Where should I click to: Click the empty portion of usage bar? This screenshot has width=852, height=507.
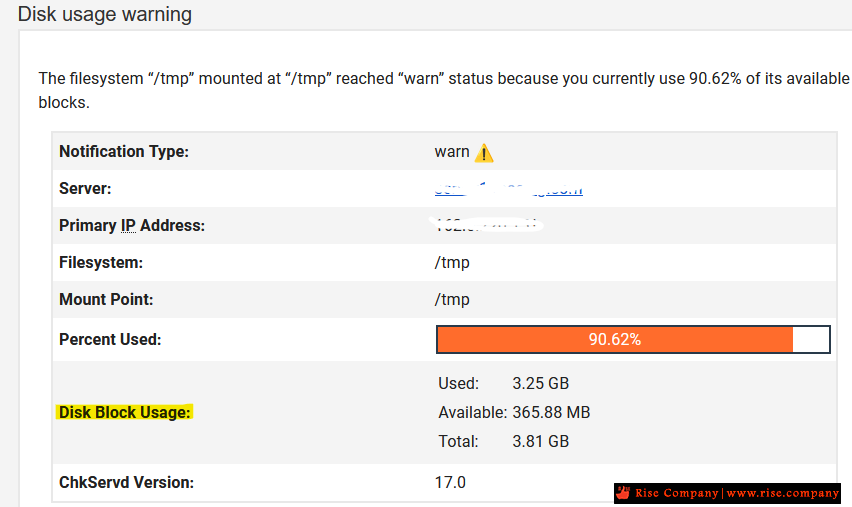tap(811, 340)
